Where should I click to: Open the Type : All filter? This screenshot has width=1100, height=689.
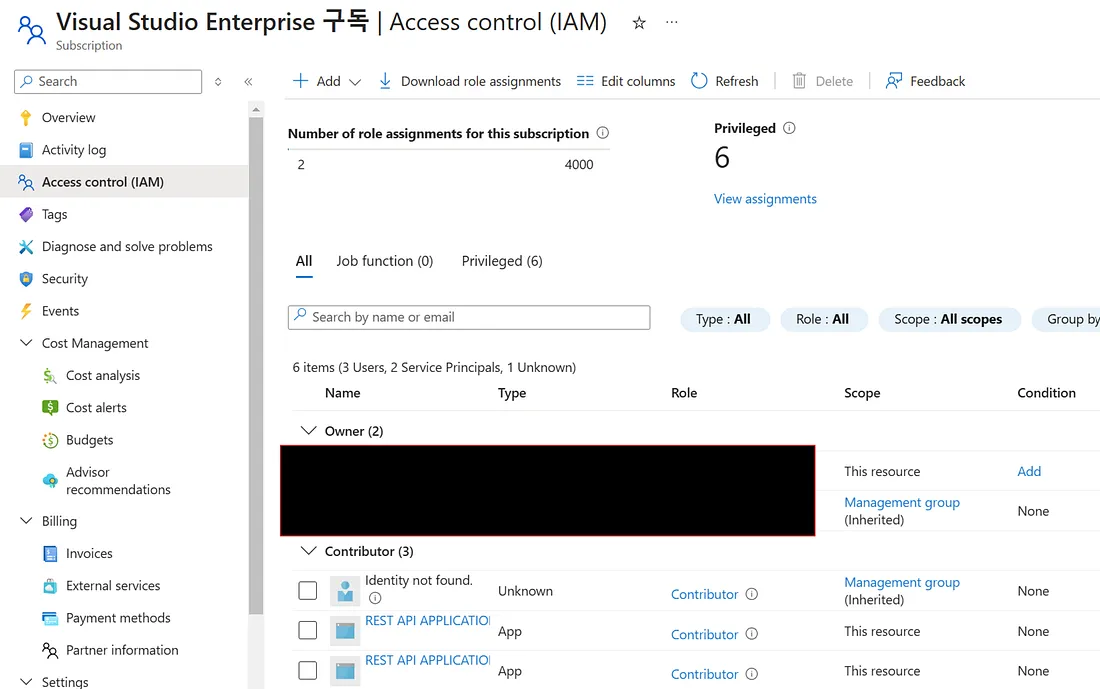[x=724, y=319]
